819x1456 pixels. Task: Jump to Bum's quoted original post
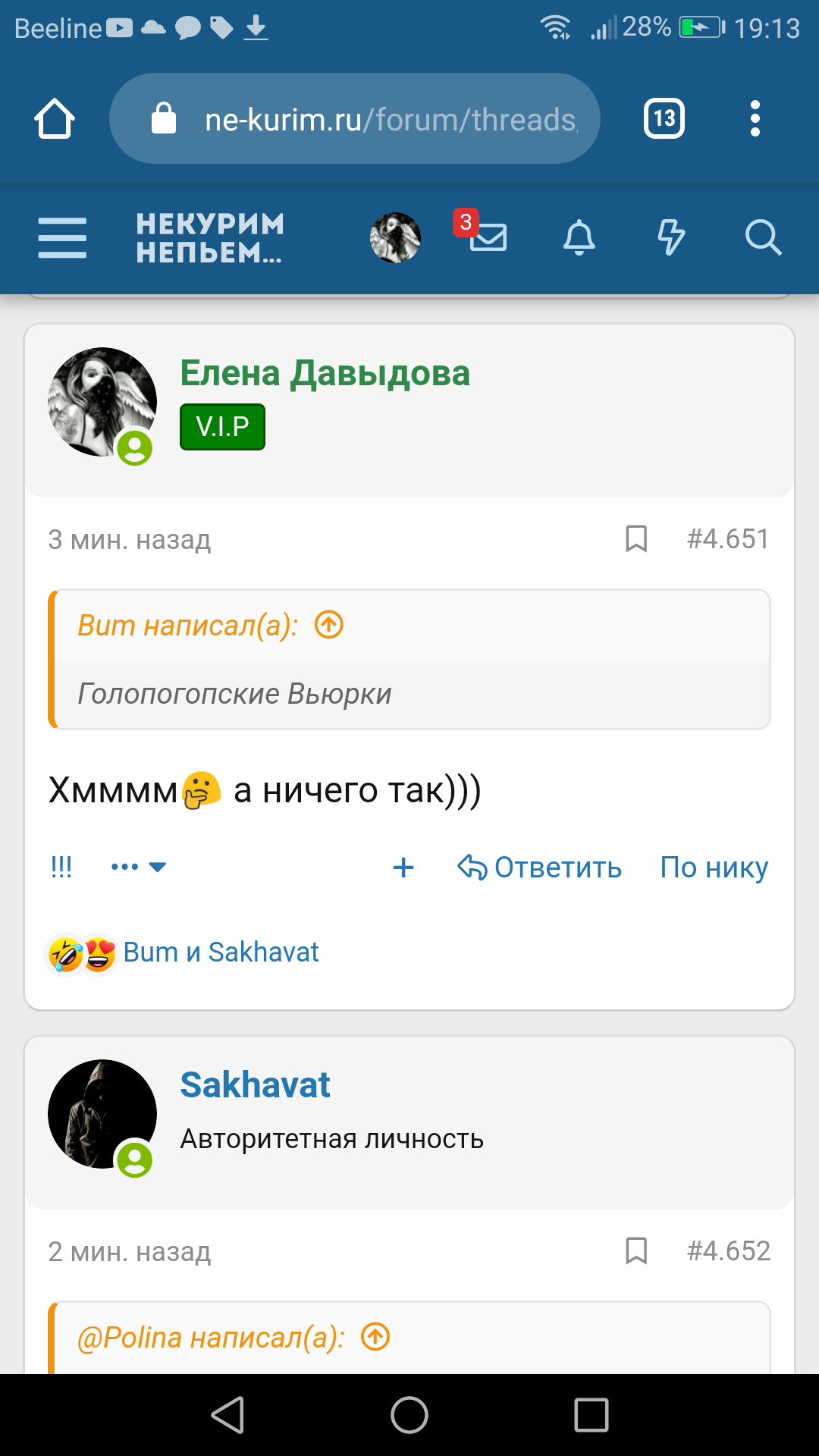(329, 626)
